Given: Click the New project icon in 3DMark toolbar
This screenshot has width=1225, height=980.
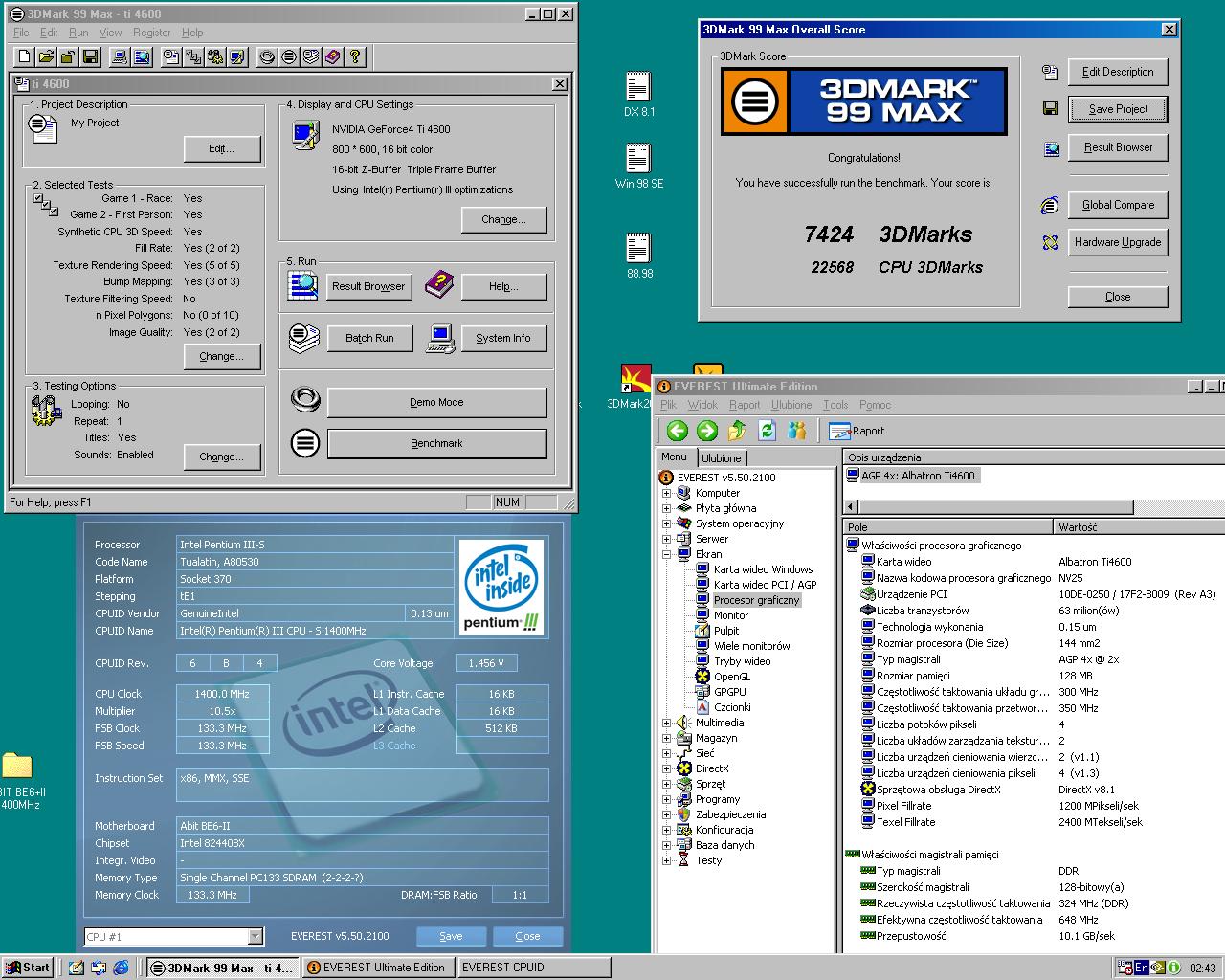Looking at the screenshot, I should pyautogui.click(x=25, y=57).
